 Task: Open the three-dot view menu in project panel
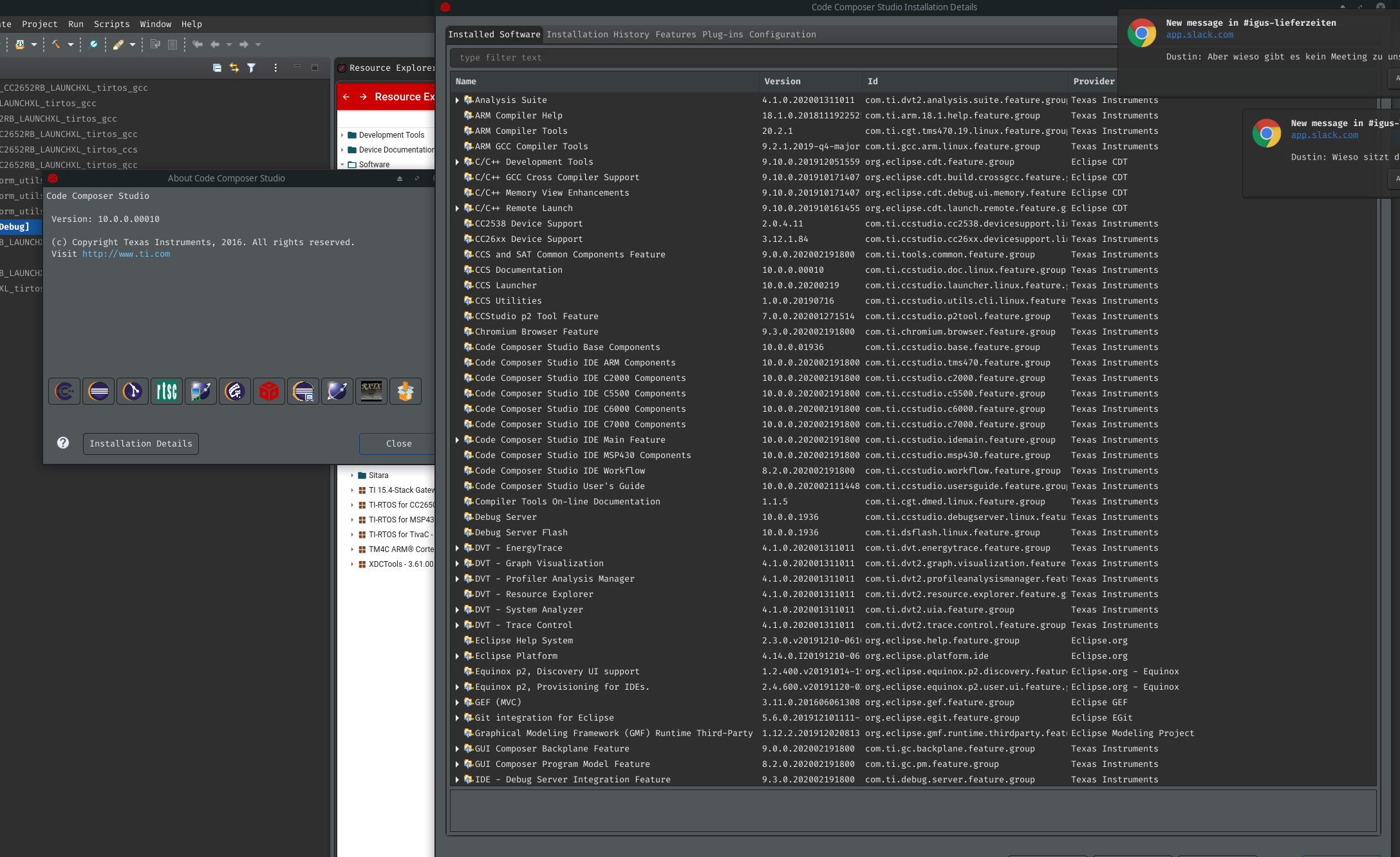[275, 68]
